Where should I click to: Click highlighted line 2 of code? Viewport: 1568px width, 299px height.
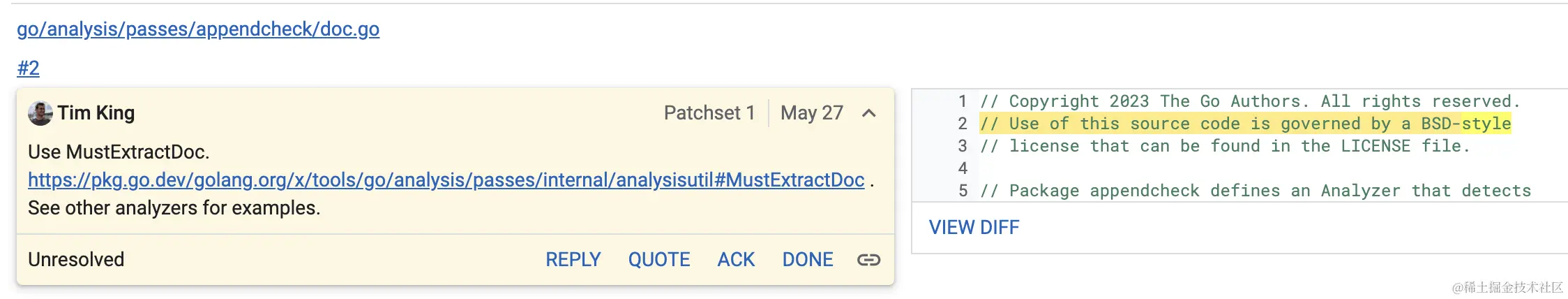point(1245,124)
